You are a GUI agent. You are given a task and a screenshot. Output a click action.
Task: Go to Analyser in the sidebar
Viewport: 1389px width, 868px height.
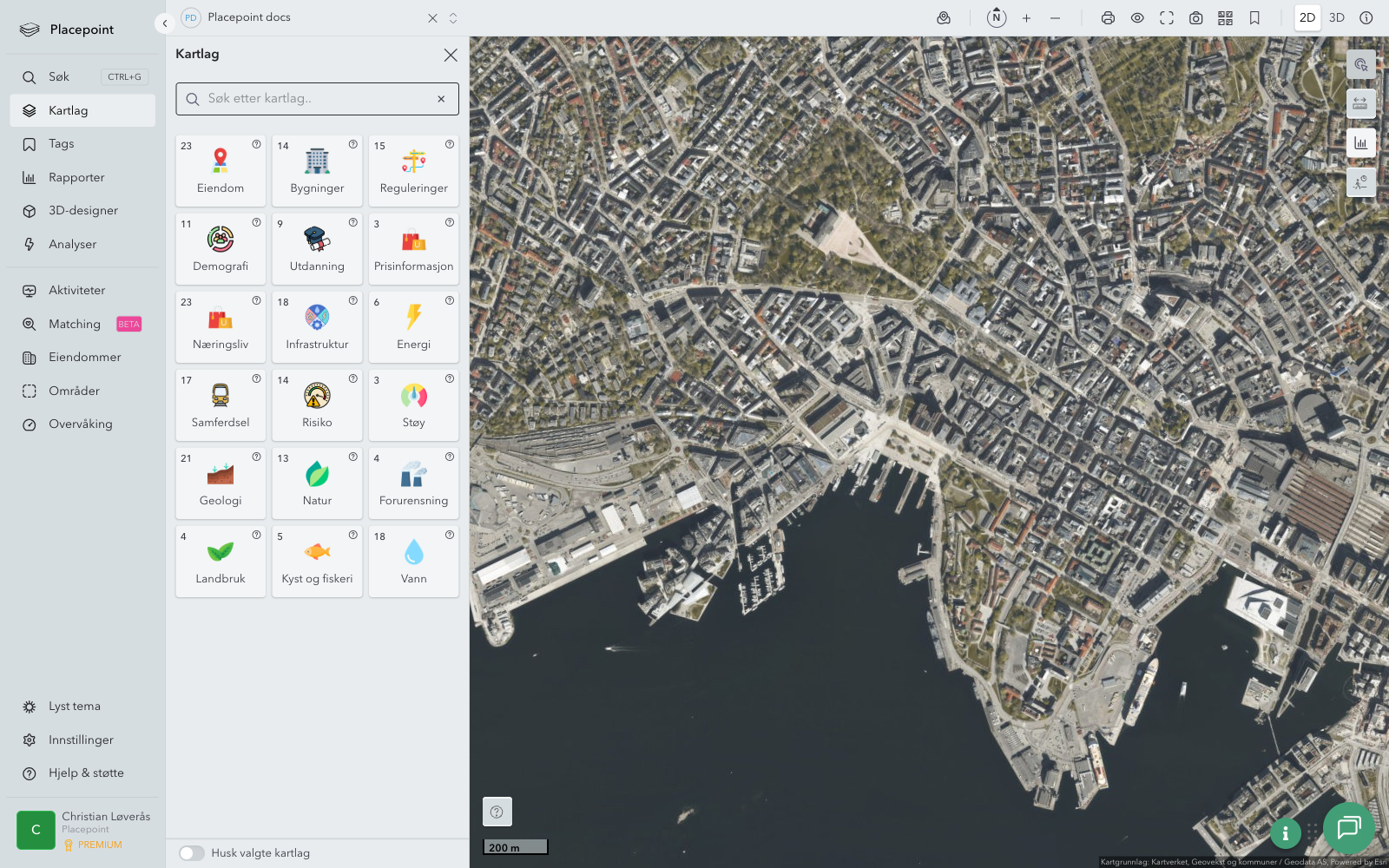[x=72, y=245]
